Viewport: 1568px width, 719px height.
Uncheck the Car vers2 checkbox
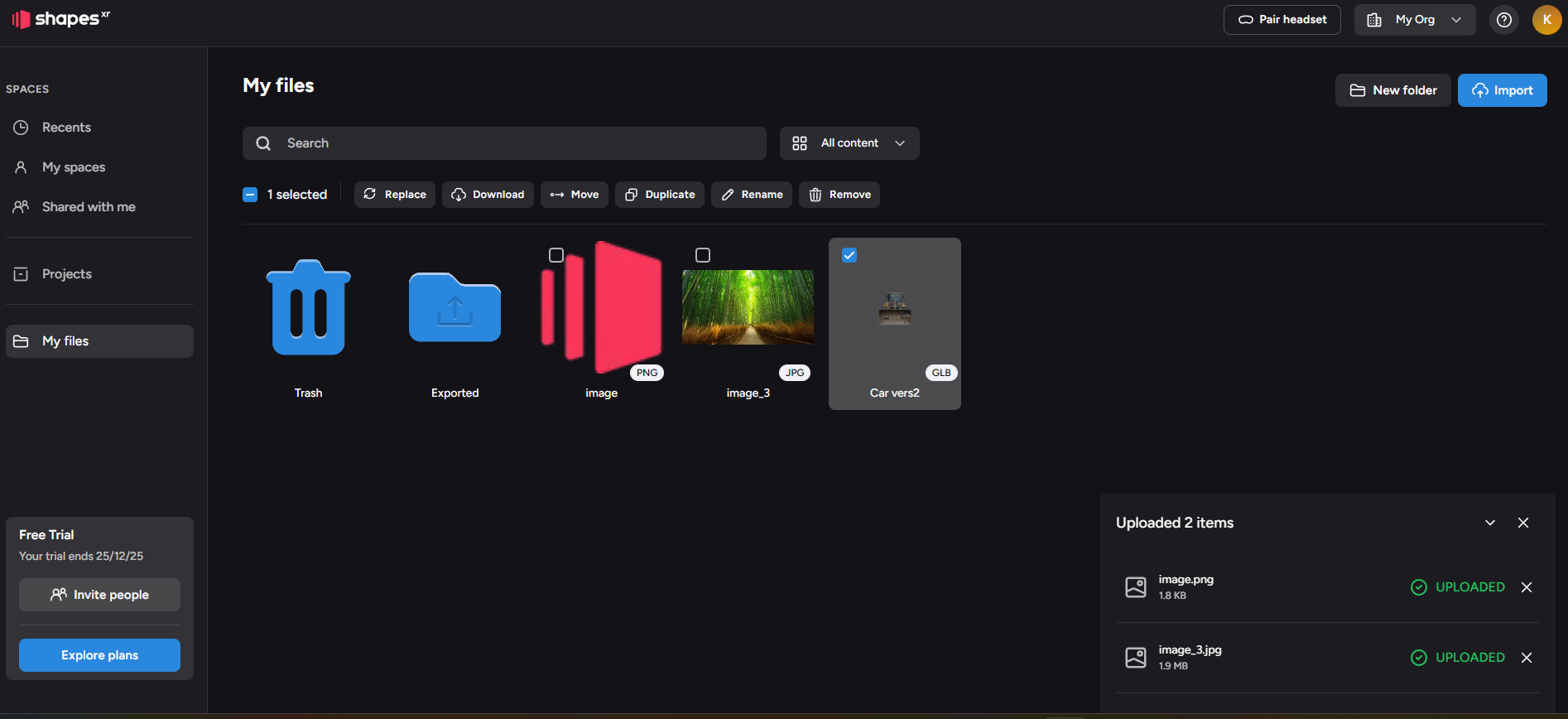(849, 255)
